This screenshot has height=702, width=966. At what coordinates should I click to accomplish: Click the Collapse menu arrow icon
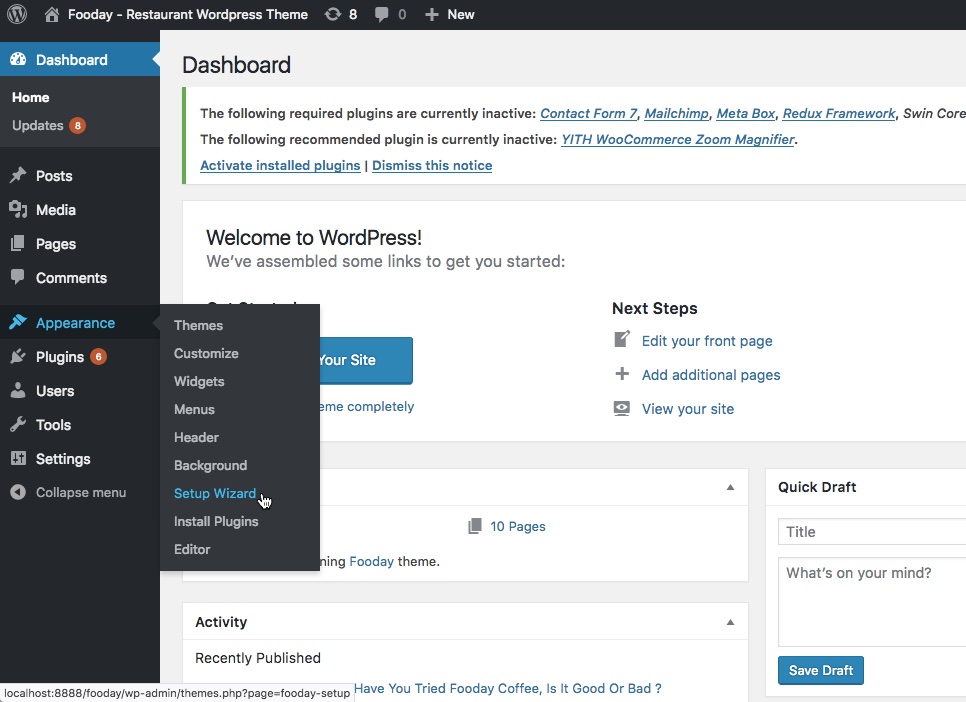[18, 492]
